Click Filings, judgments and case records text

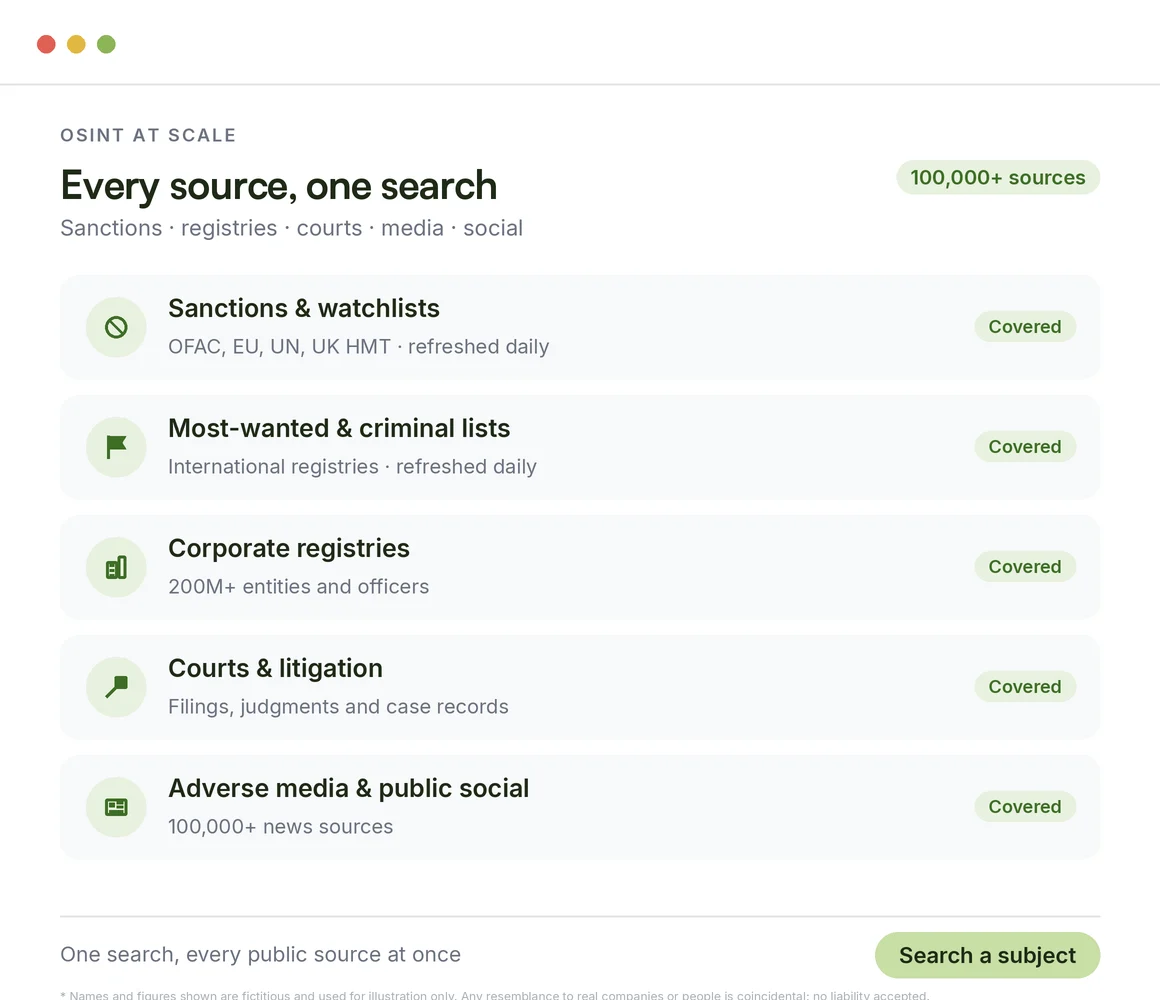click(338, 706)
